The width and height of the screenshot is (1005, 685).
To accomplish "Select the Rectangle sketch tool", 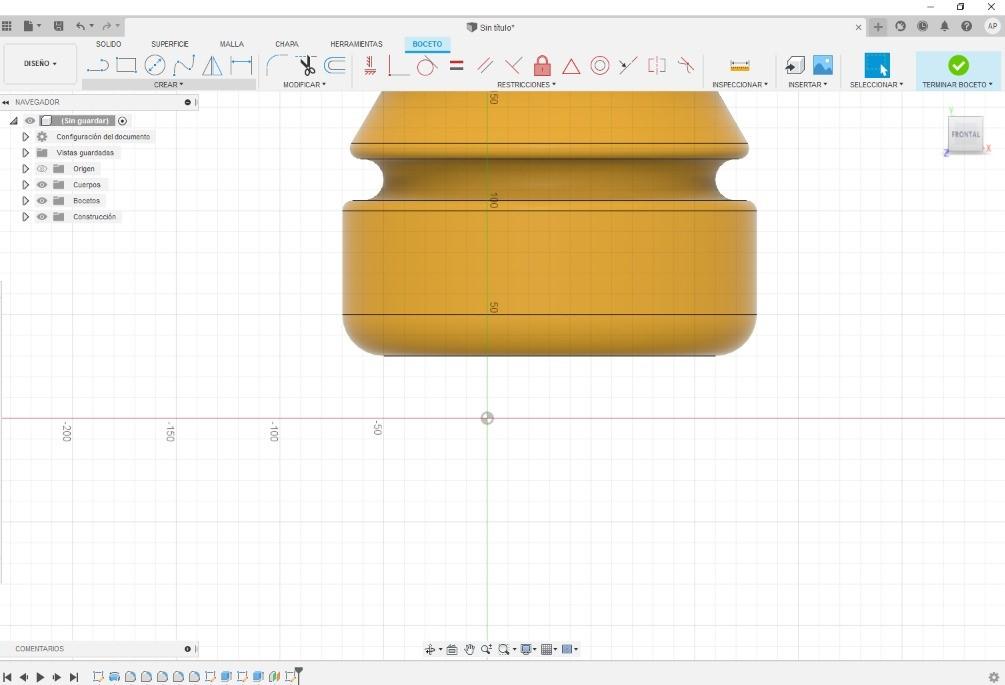I will (x=126, y=65).
